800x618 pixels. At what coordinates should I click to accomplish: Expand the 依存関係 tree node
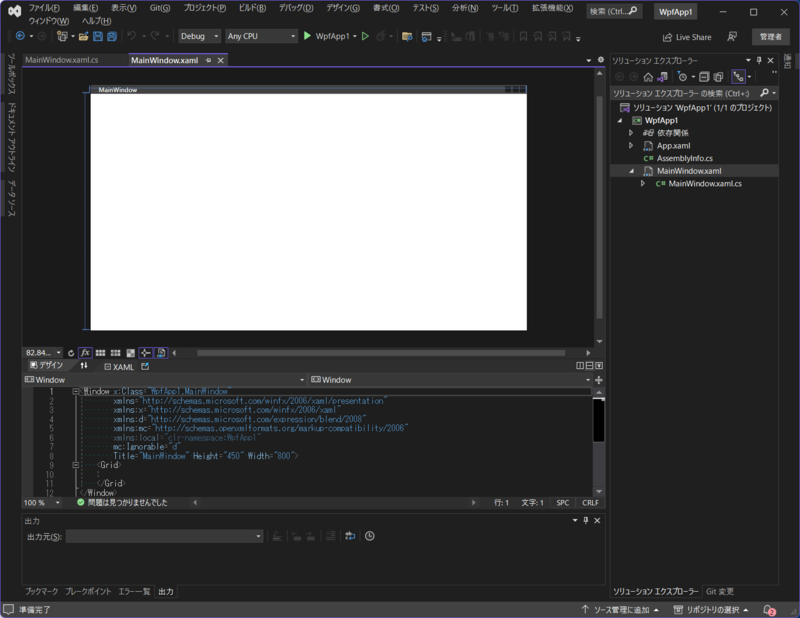(631, 133)
